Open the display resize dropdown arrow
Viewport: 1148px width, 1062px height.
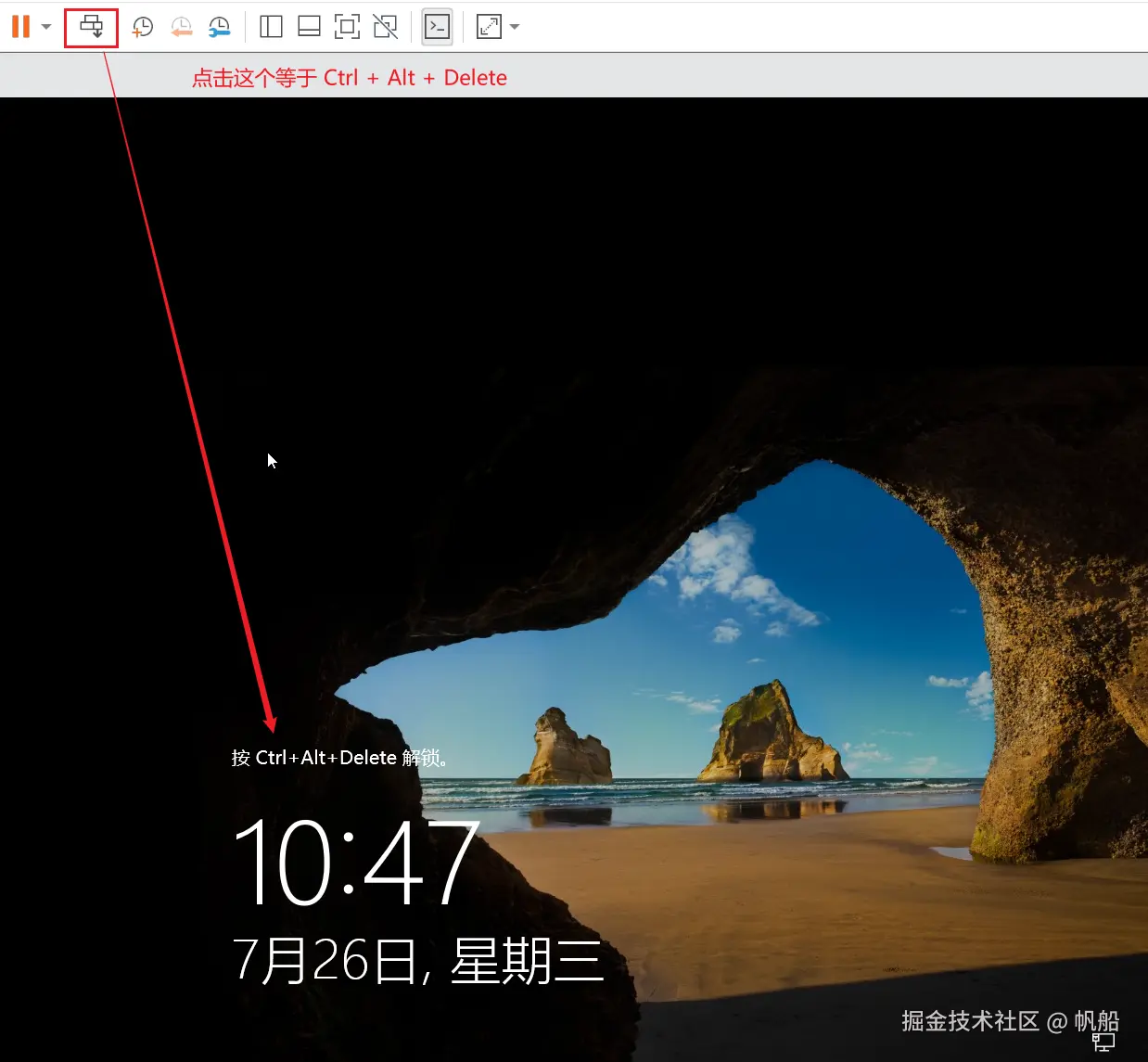514,27
